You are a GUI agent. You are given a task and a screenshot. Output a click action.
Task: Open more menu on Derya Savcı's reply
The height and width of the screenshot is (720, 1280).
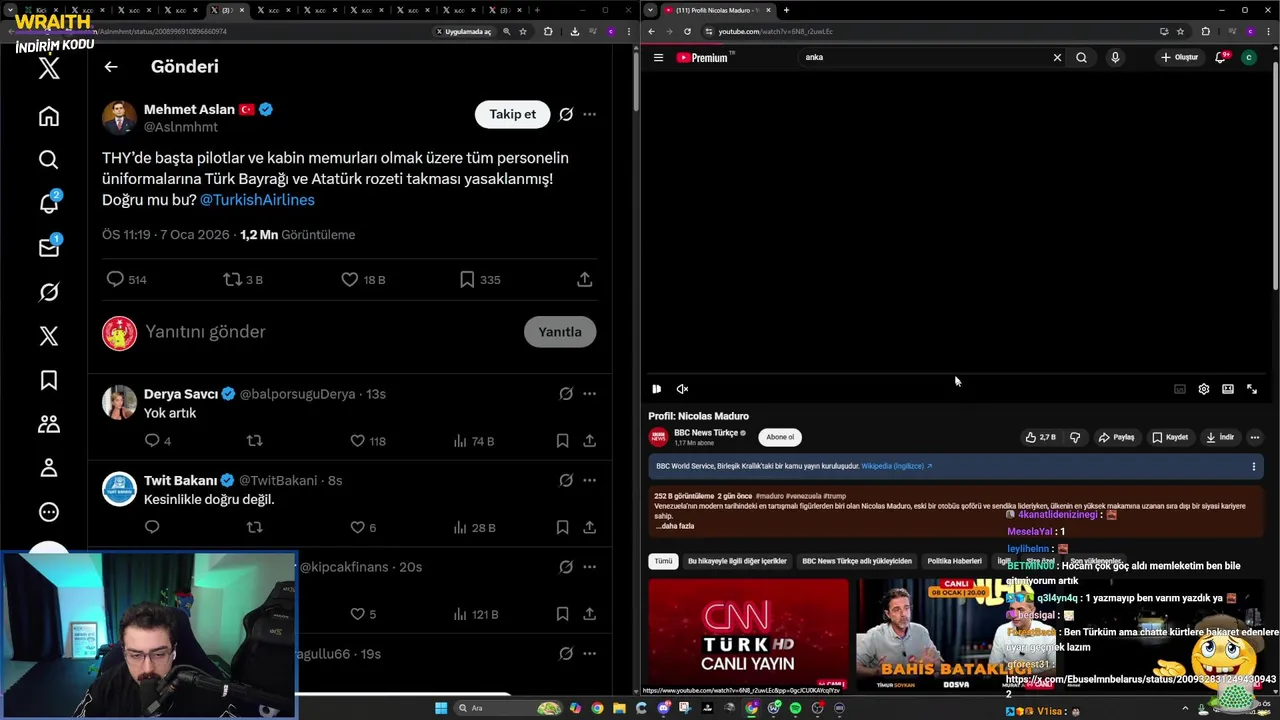pyautogui.click(x=589, y=394)
